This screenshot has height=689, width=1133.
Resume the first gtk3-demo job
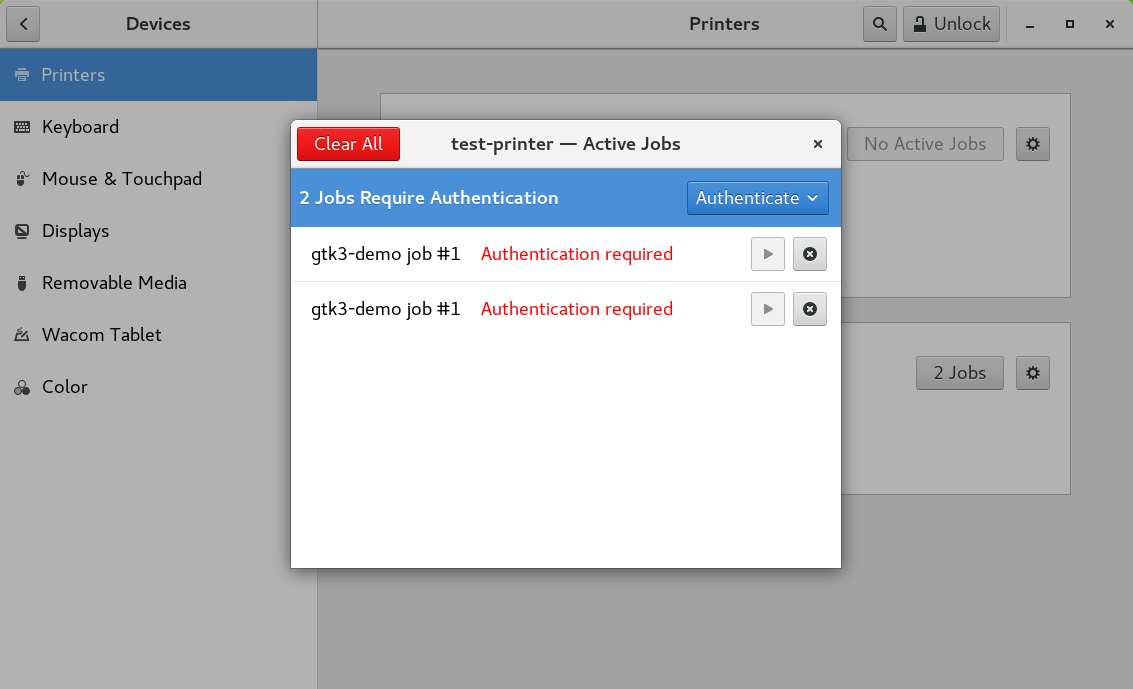tap(767, 254)
